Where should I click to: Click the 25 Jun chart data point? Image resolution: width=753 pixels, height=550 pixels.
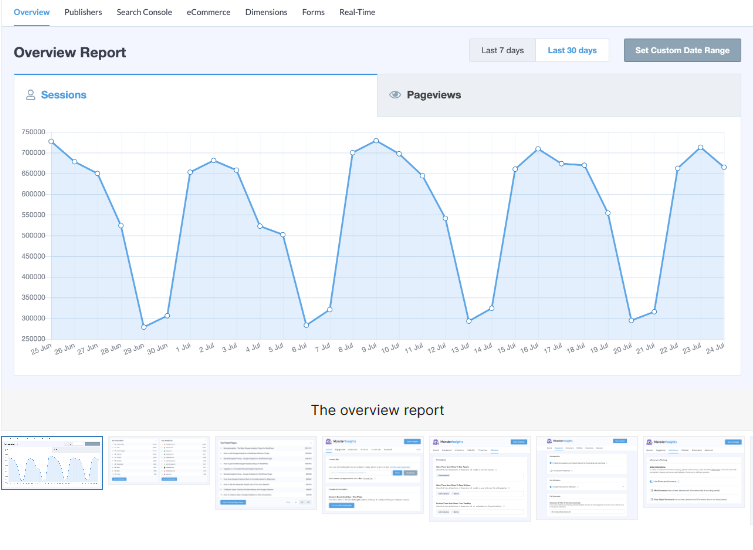coord(51,142)
